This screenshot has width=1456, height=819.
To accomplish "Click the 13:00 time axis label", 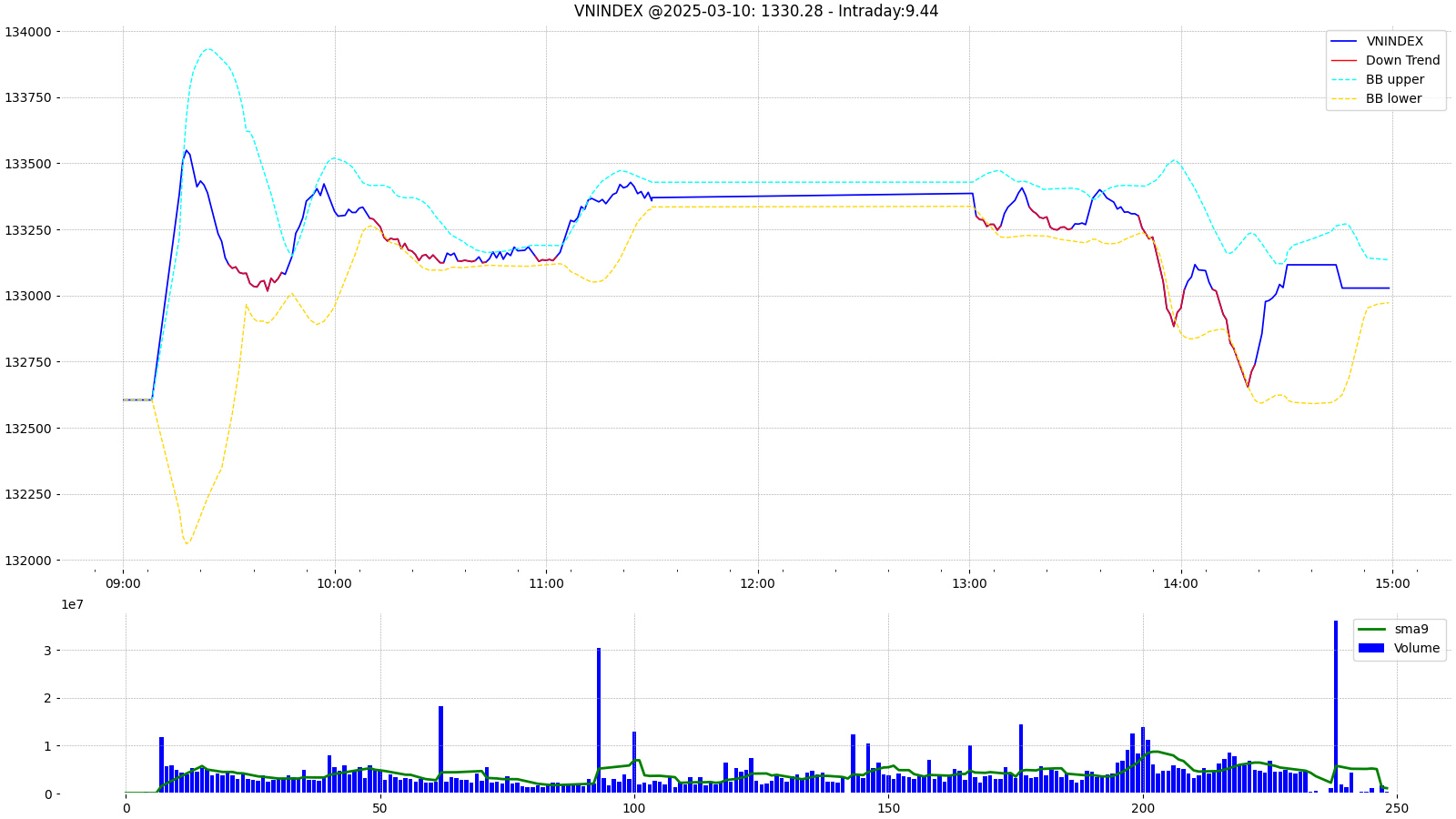I will [x=969, y=584].
